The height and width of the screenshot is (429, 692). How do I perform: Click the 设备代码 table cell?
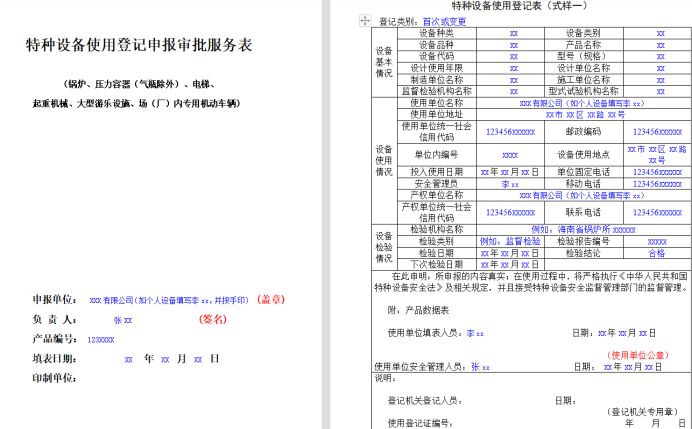(x=437, y=56)
